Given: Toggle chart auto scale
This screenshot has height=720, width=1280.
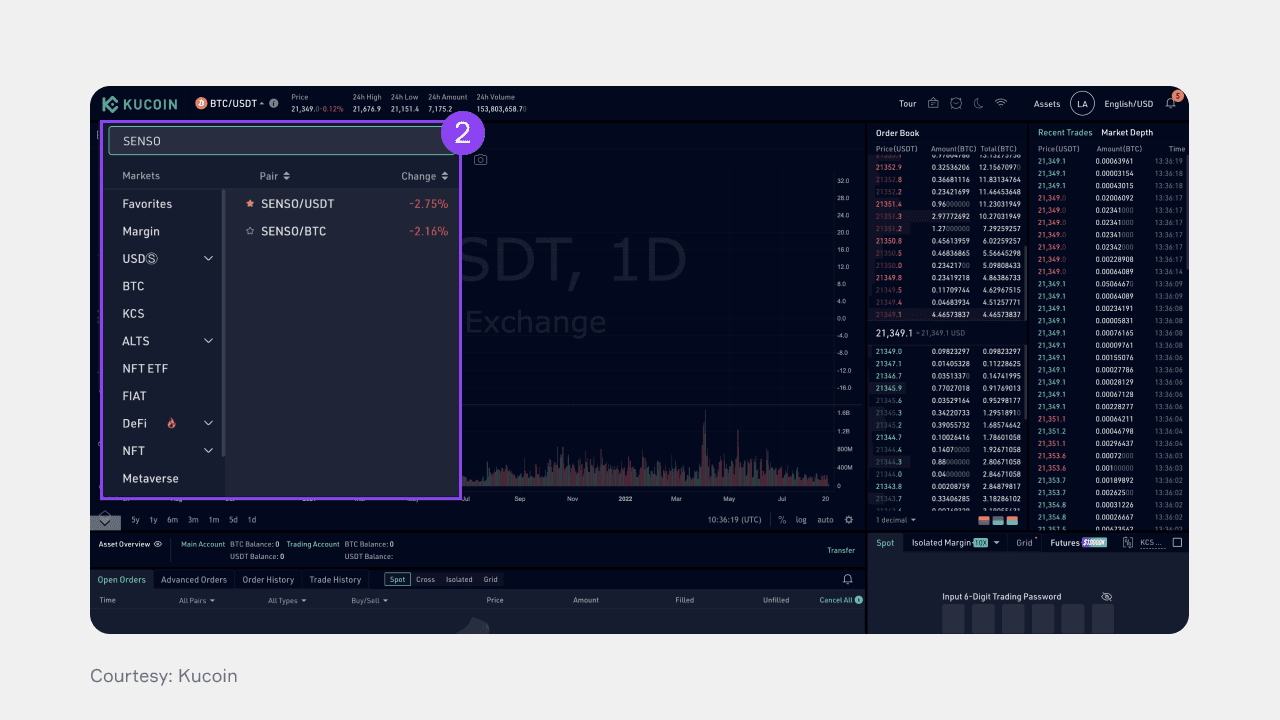Looking at the screenshot, I should point(825,520).
